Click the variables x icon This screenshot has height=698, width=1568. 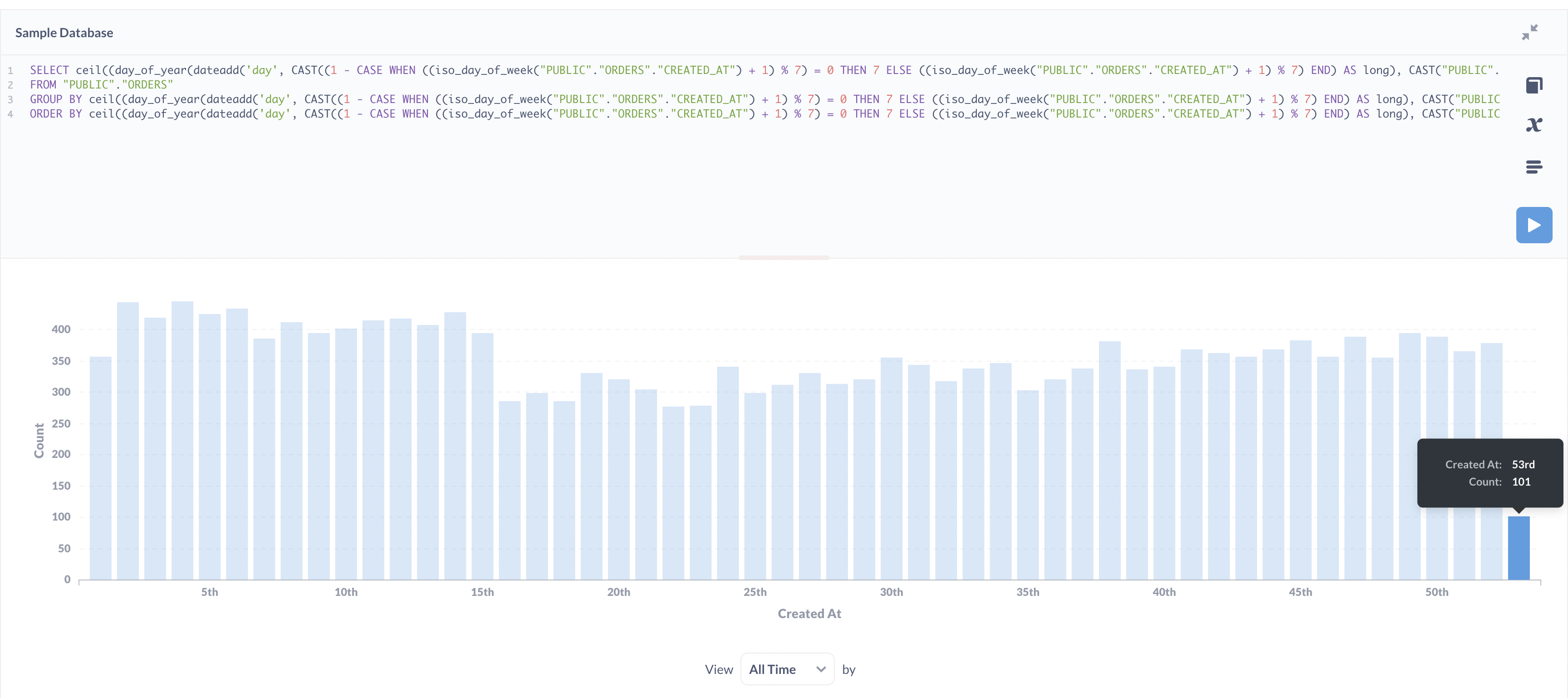coord(1534,124)
